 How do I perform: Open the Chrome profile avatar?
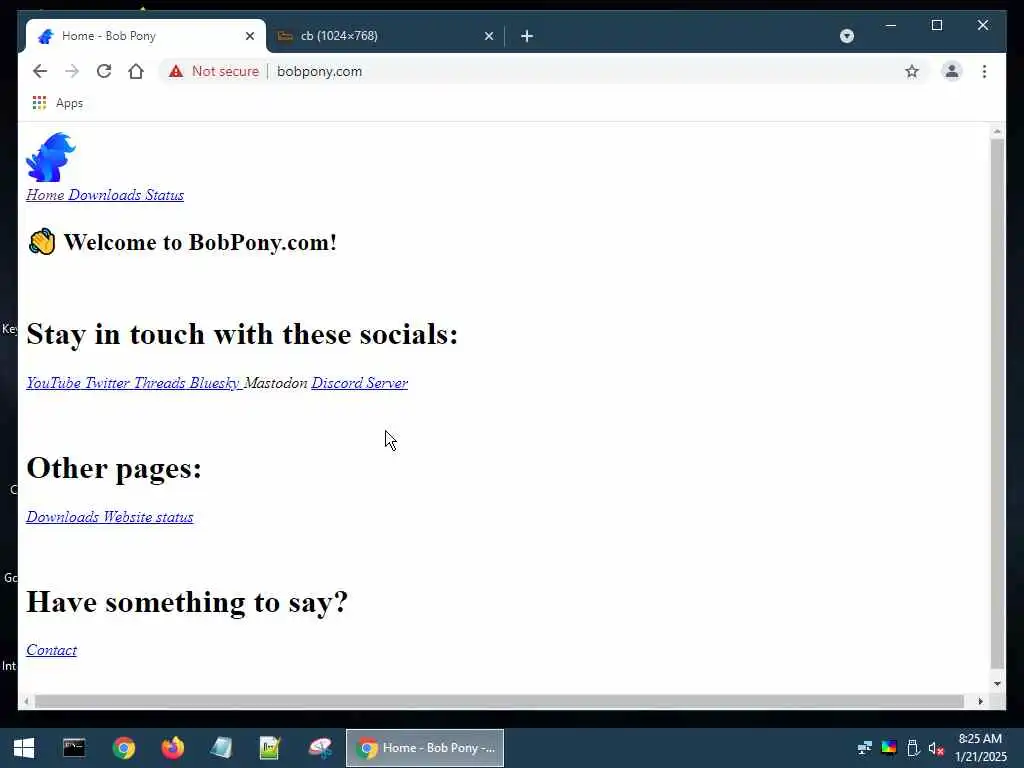coord(952,71)
